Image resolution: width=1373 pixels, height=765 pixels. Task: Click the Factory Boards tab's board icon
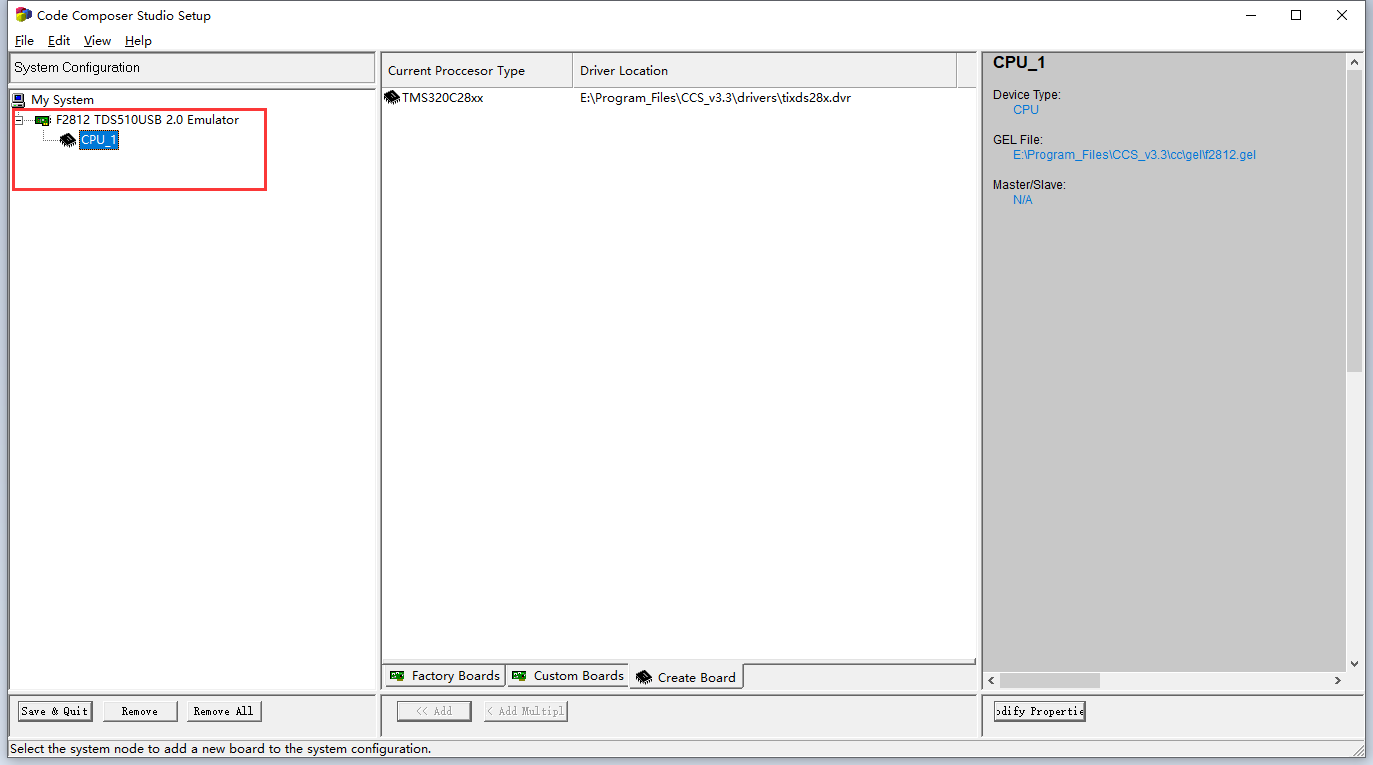click(395, 675)
